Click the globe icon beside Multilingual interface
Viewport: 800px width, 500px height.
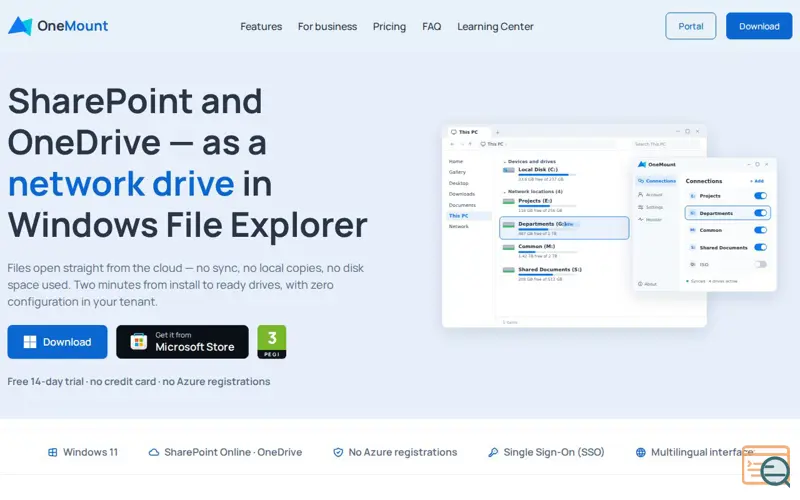click(x=640, y=452)
